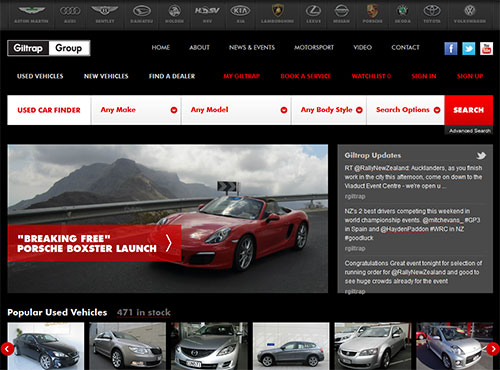Browse New Vehicles
The height and width of the screenshot is (370, 500).
point(106,76)
